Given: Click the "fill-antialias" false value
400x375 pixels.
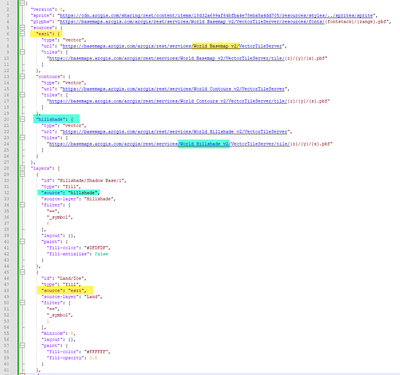Looking at the screenshot, I should click(101, 254).
